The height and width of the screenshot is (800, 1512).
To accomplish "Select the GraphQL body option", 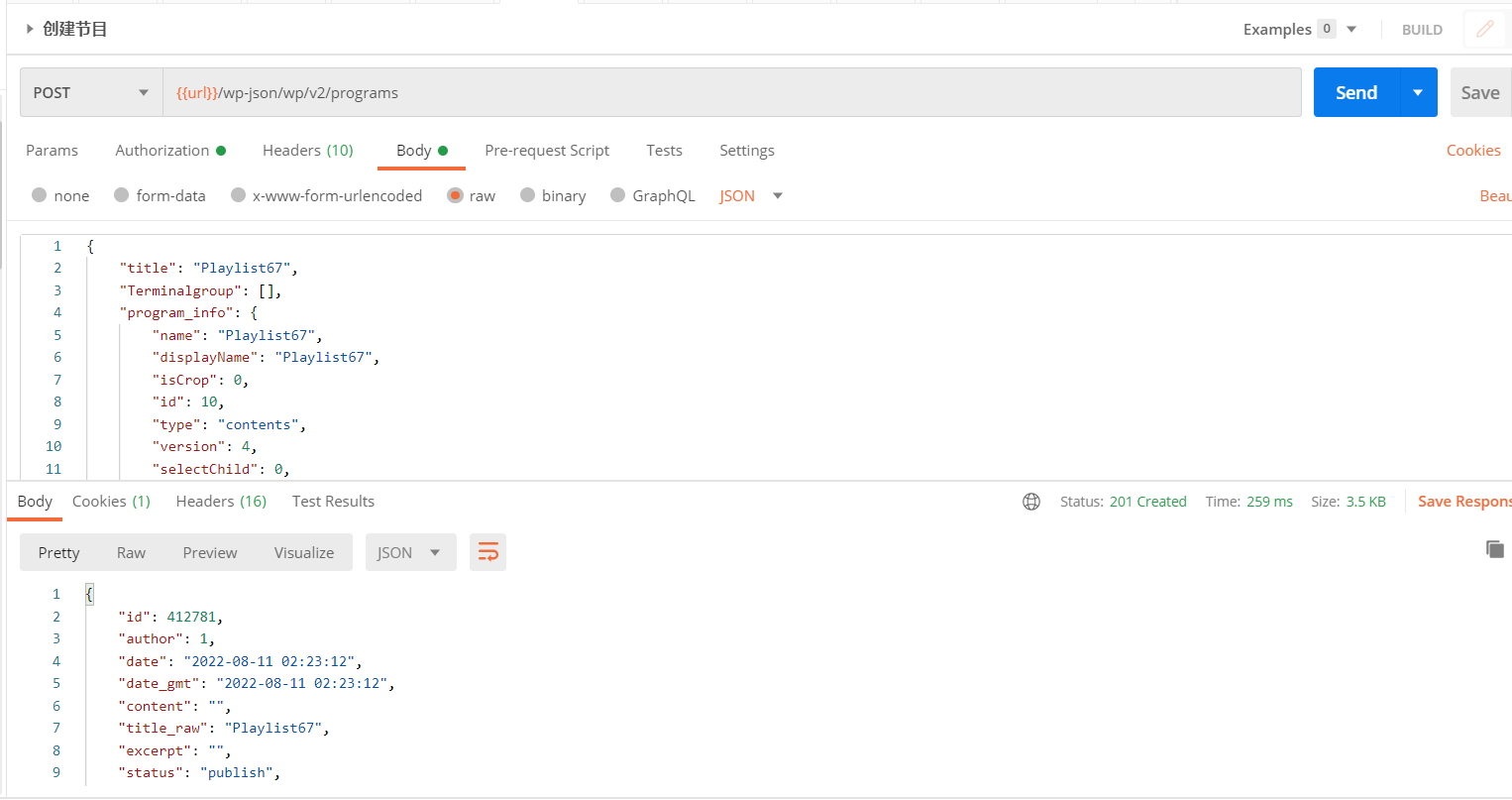I will (x=618, y=195).
